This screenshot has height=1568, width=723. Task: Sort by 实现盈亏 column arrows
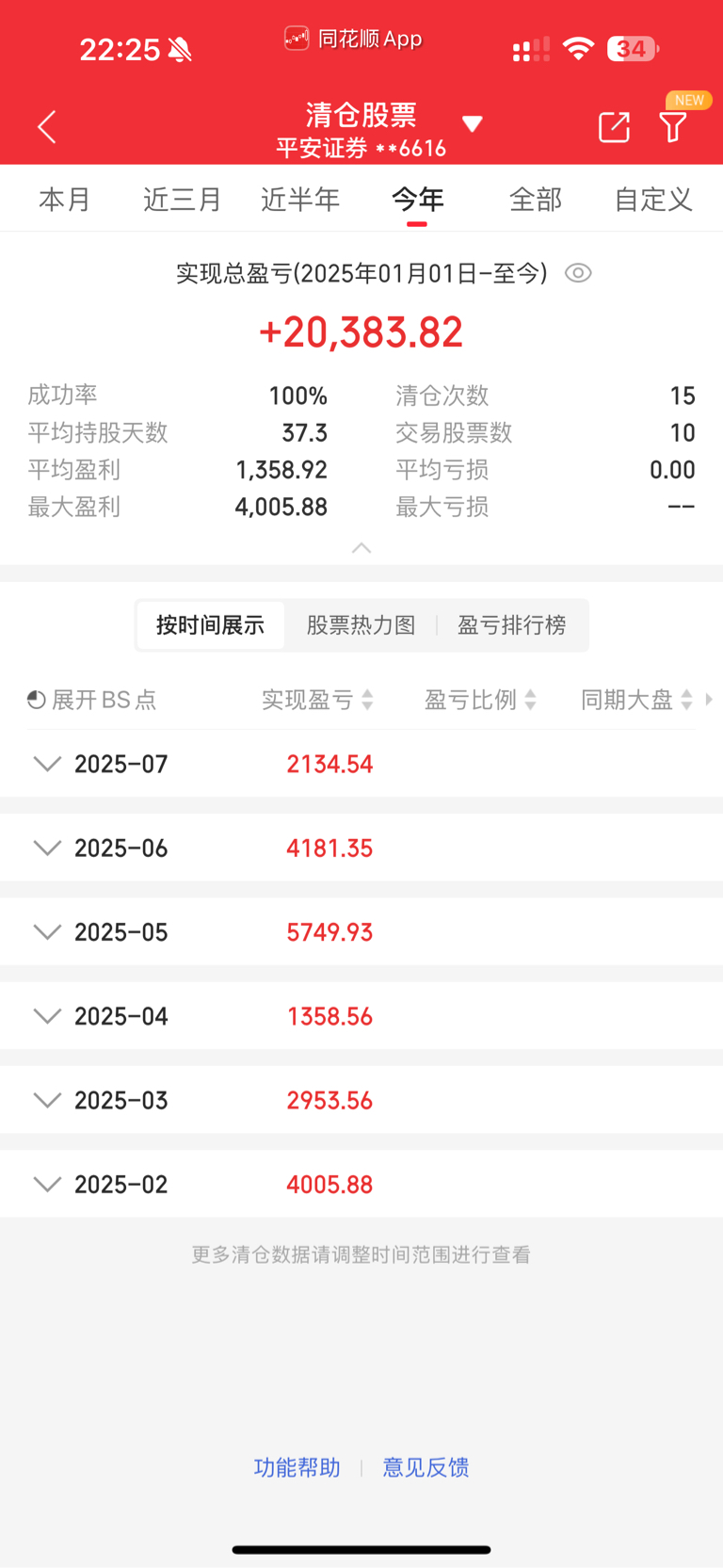[368, 700]
